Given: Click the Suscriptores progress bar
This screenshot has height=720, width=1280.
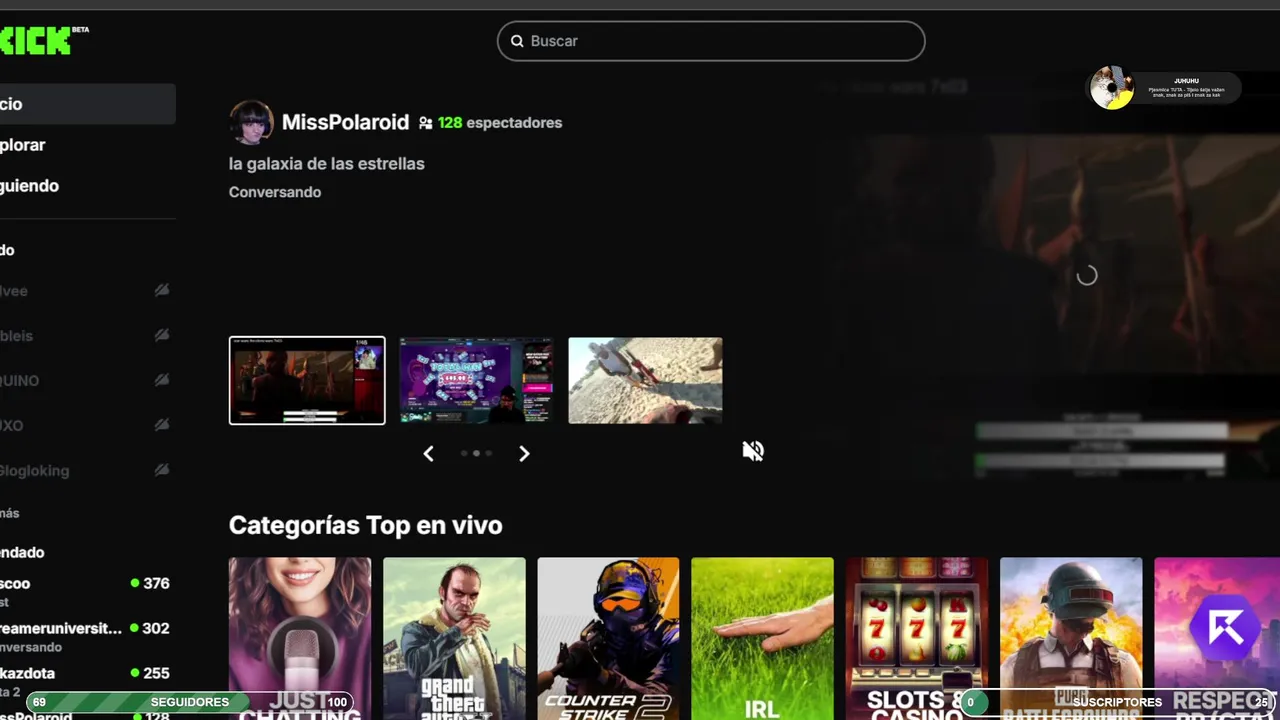Looking at the screenshot, I should [x=1118, y=702].
